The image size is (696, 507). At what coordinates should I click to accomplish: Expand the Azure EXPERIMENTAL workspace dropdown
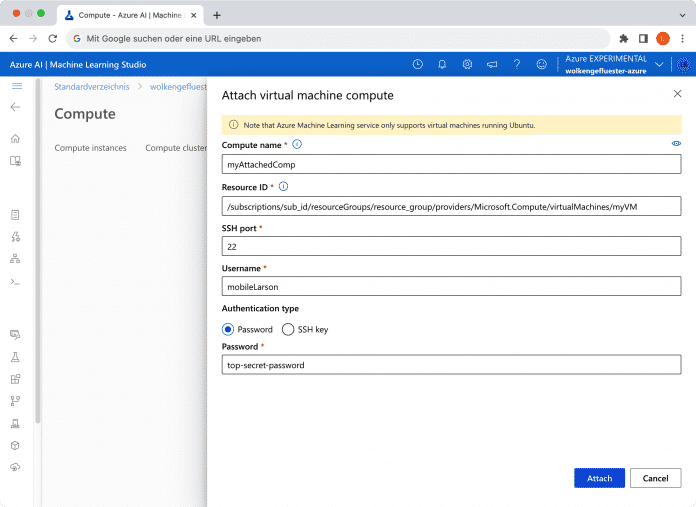(x=658, y=64)
